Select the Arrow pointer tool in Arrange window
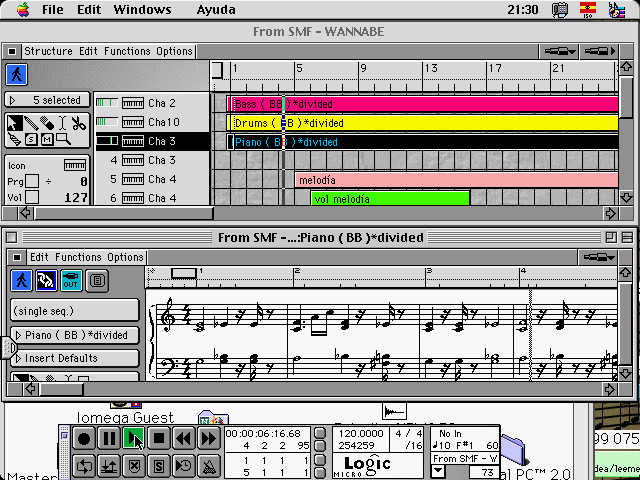Viewport: 640px width, 480px height. click(14, 123)
